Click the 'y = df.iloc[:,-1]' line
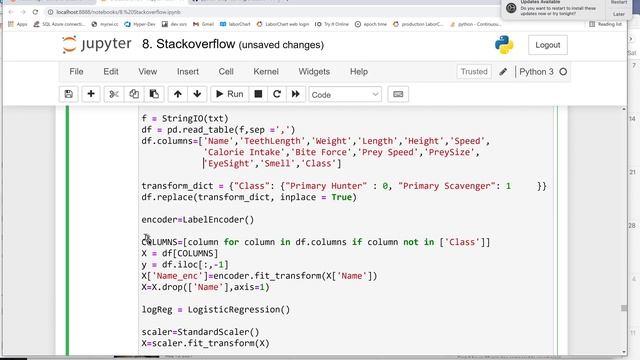The height and width of the screenshot is (360, 640). coord(185,264)
